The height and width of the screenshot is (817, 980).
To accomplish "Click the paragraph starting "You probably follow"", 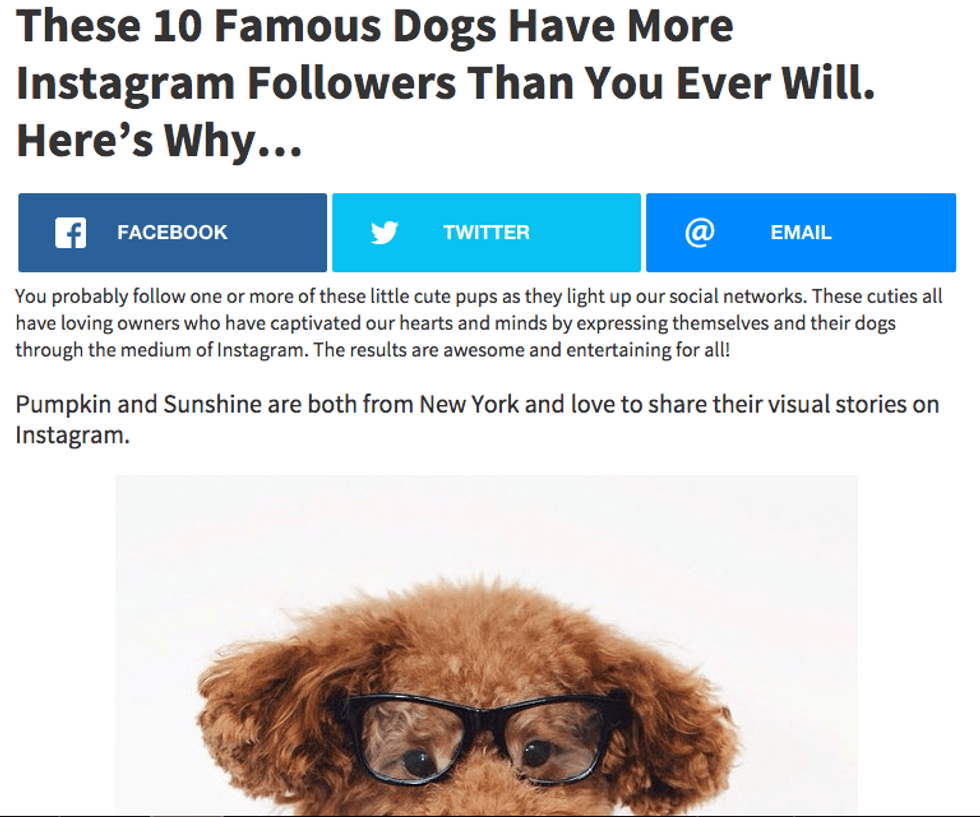I will pyautogui.click(x=479, y=323).
